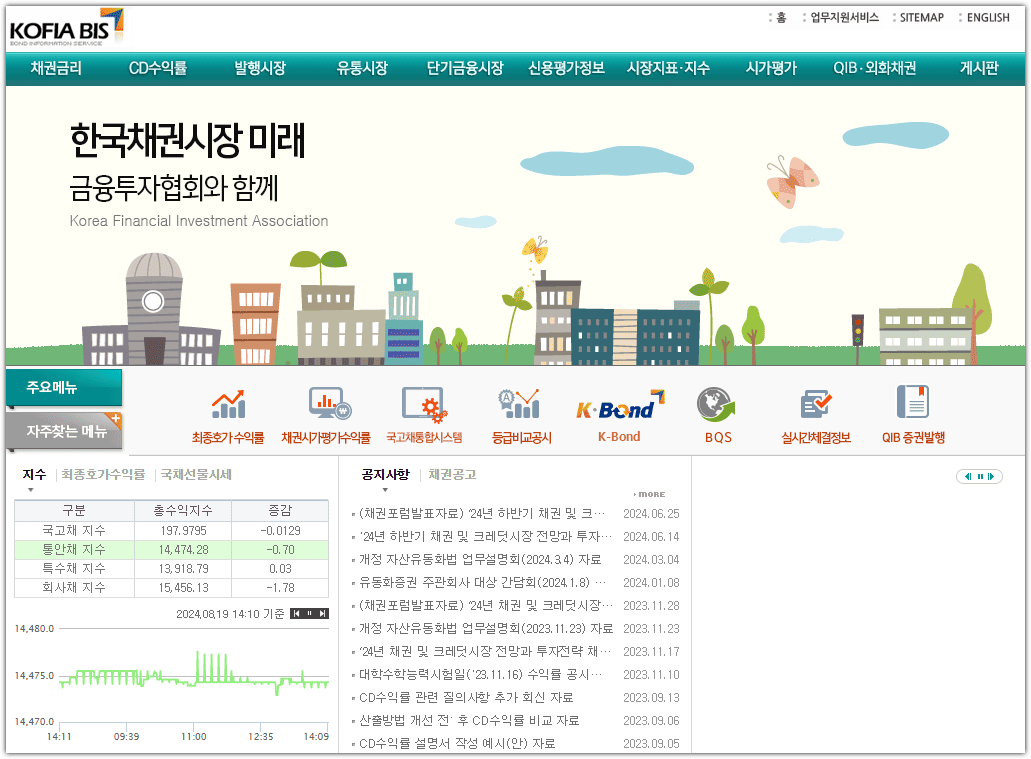Open the 지수 panel dropdown arrow
Image resolution: width=1031 pixels, height=759 pixels.
point(30,489)
